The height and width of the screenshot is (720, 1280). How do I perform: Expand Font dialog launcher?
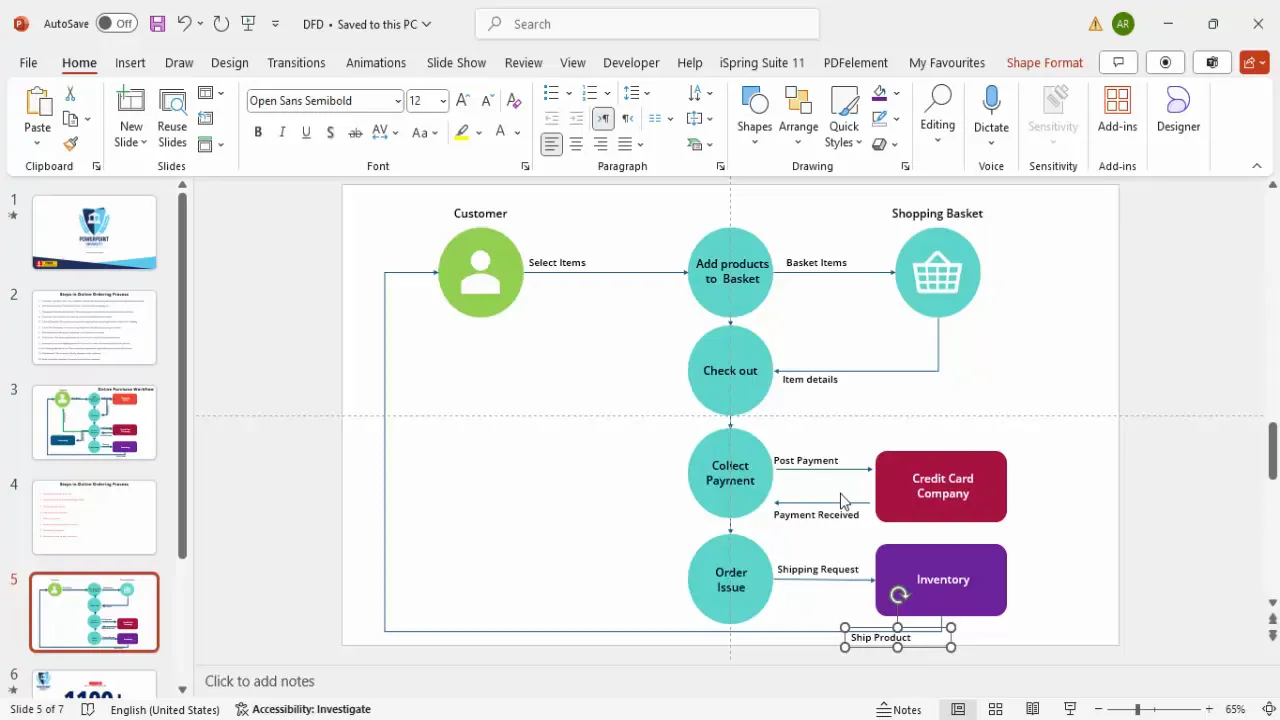pyautogui.click(x=525, y=166)
